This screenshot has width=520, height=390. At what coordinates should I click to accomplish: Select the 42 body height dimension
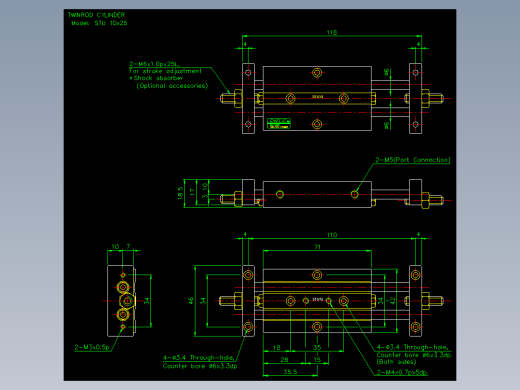point(393,301)
